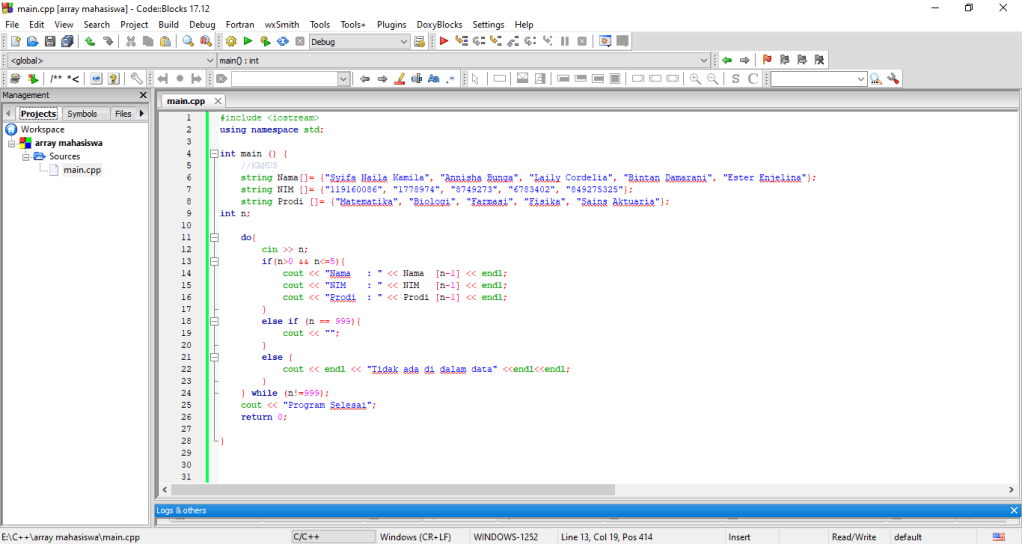
Task: Close the main.cpp editor tab
Action: click(x=218, y=101)
